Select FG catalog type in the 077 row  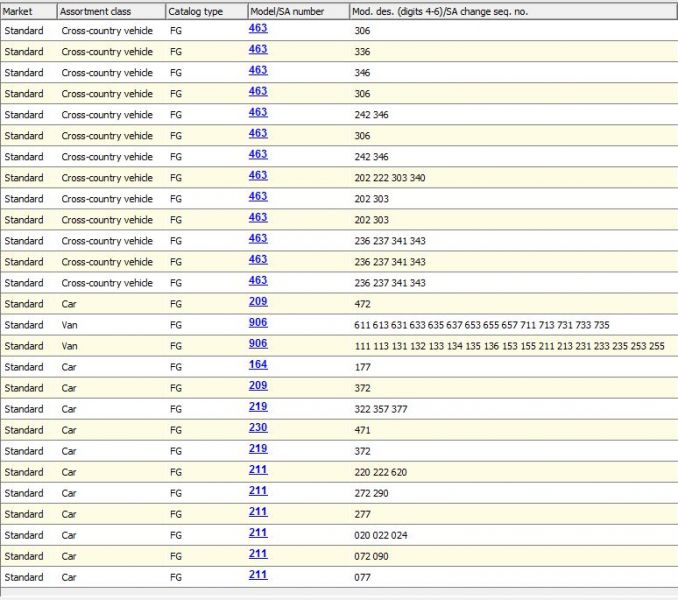176,578
